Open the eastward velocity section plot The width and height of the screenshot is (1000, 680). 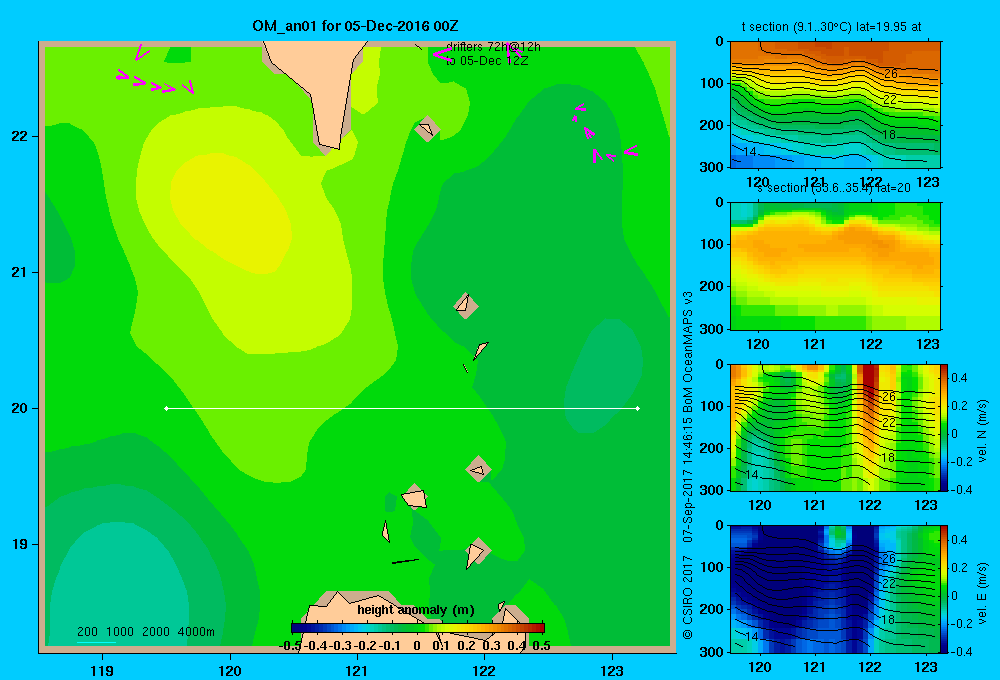tap(834, 589)
